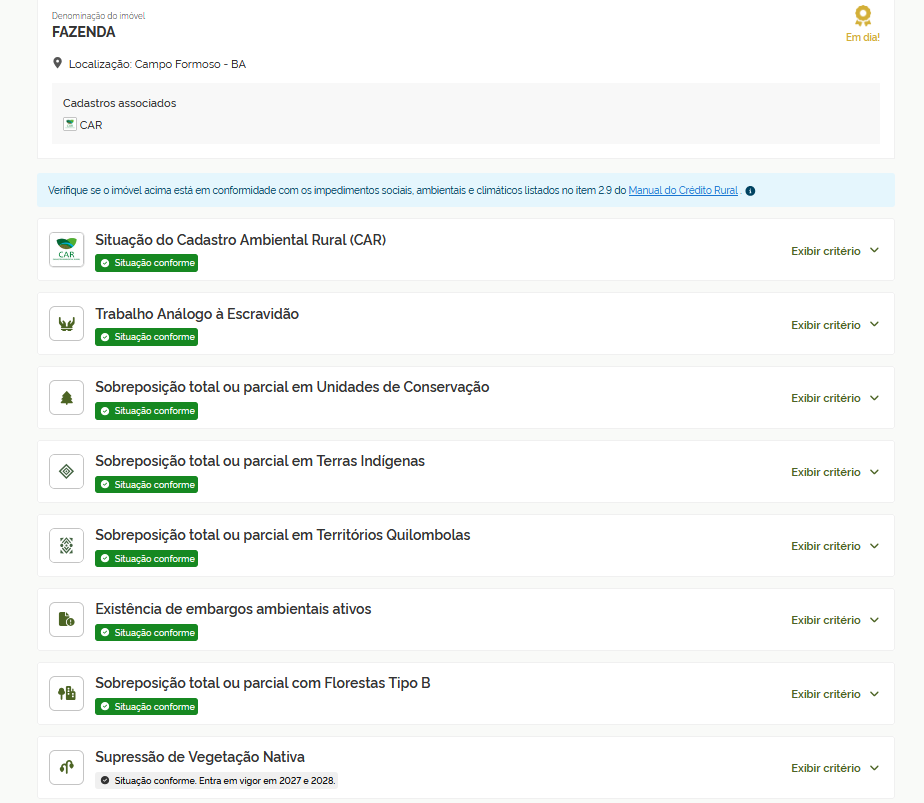Click the FAZENDA property name
This screenshot has height=803, width=924.
84,32
